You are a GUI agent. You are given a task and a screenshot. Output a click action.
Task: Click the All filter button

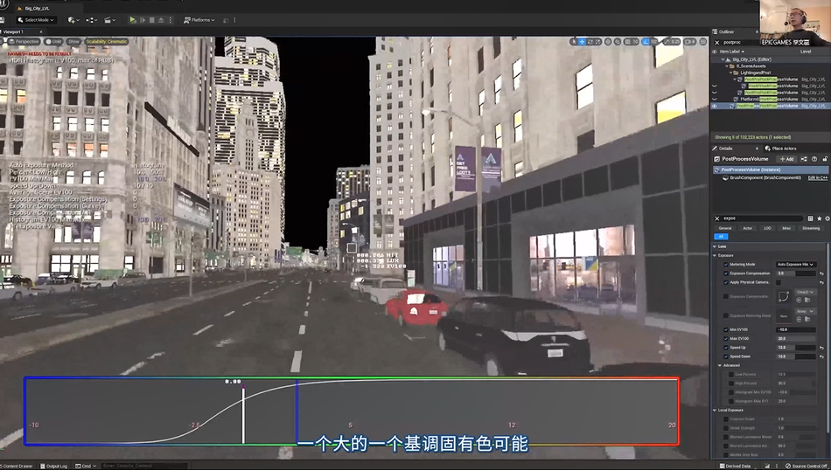coord(721,236)
